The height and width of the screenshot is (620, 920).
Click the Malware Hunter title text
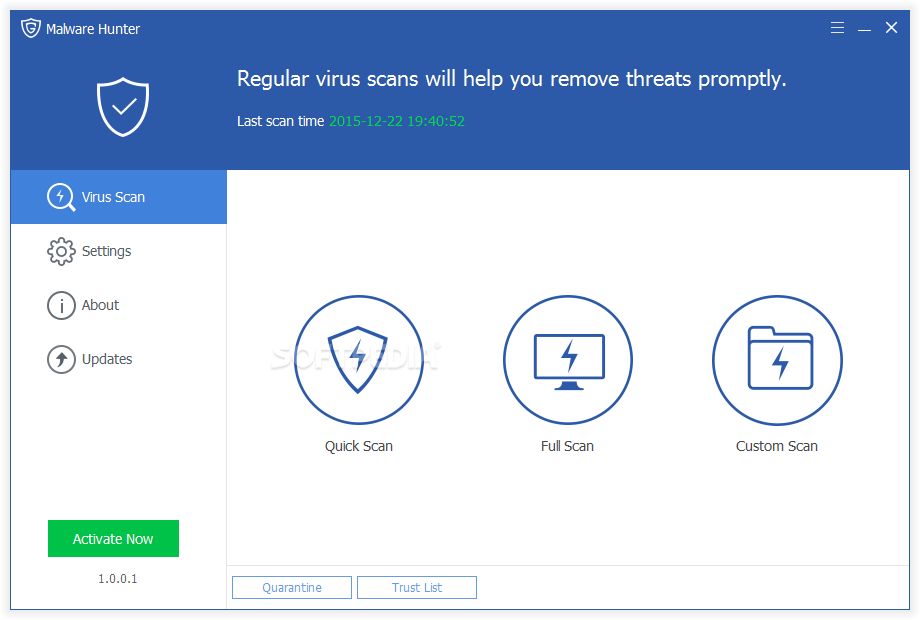point(93,29)
